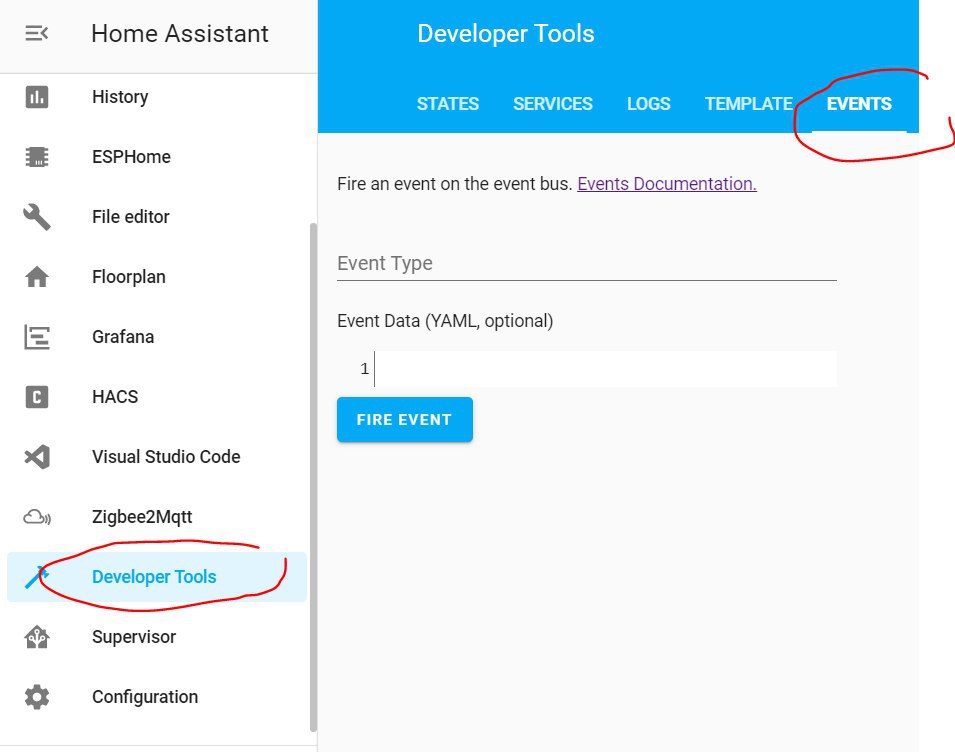
Task: Click the Visual Studio Code icon
Action: click(x=37, y=457)
